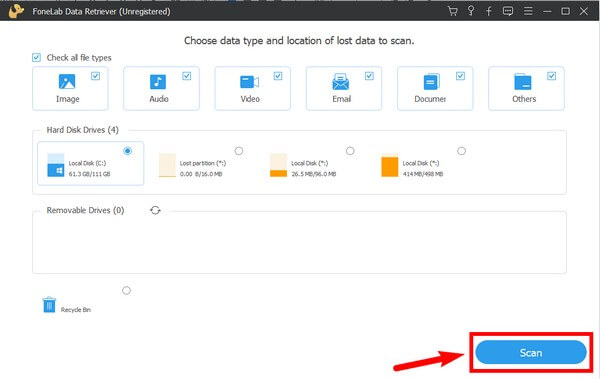The width and height of the screenshot is (600, 379).
Task: Click the 'Recycle Bin' label text
Action: coord(75,309)
